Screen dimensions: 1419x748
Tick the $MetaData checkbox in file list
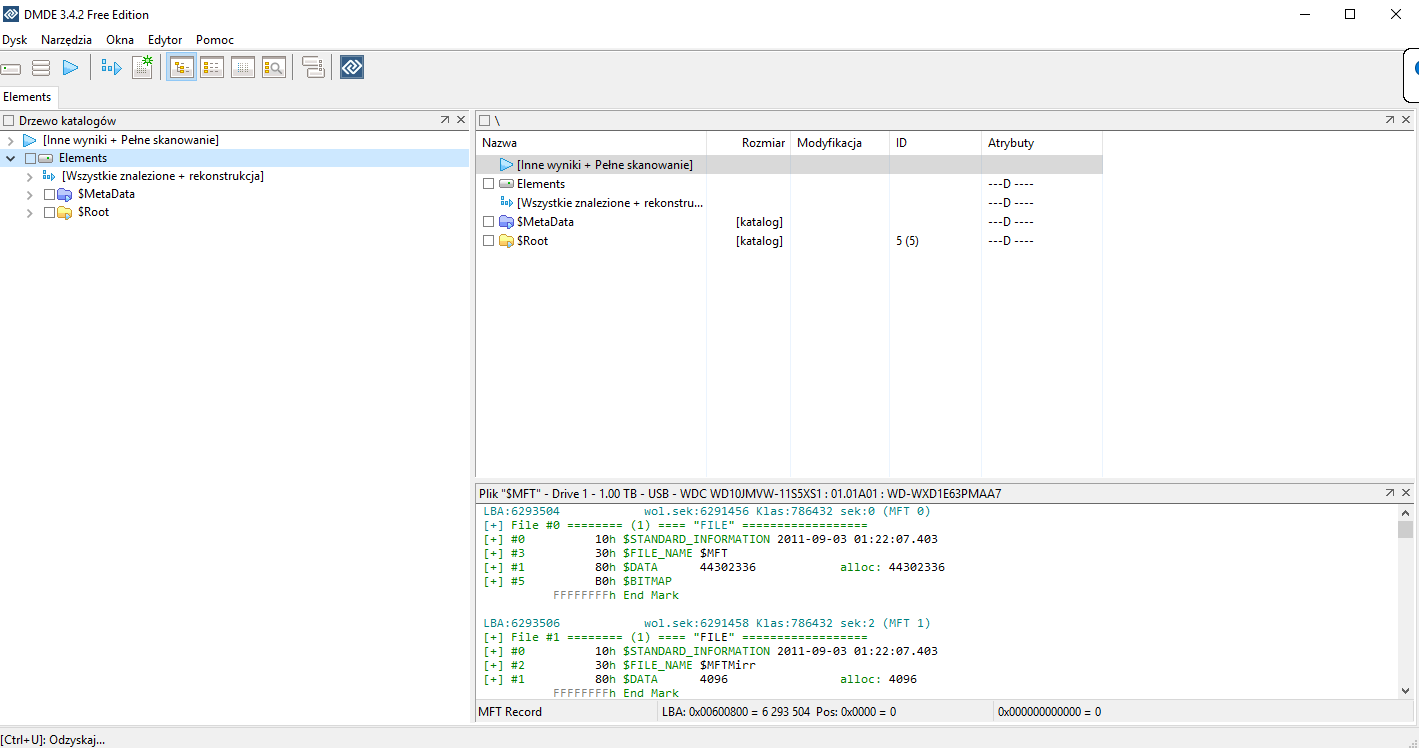(x=488, y=222)
